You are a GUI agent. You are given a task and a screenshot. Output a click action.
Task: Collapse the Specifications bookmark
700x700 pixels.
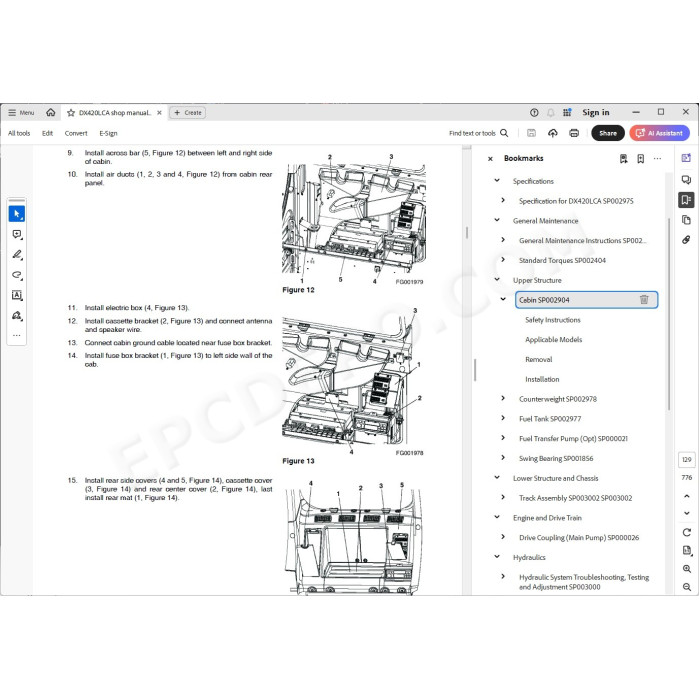497,180
